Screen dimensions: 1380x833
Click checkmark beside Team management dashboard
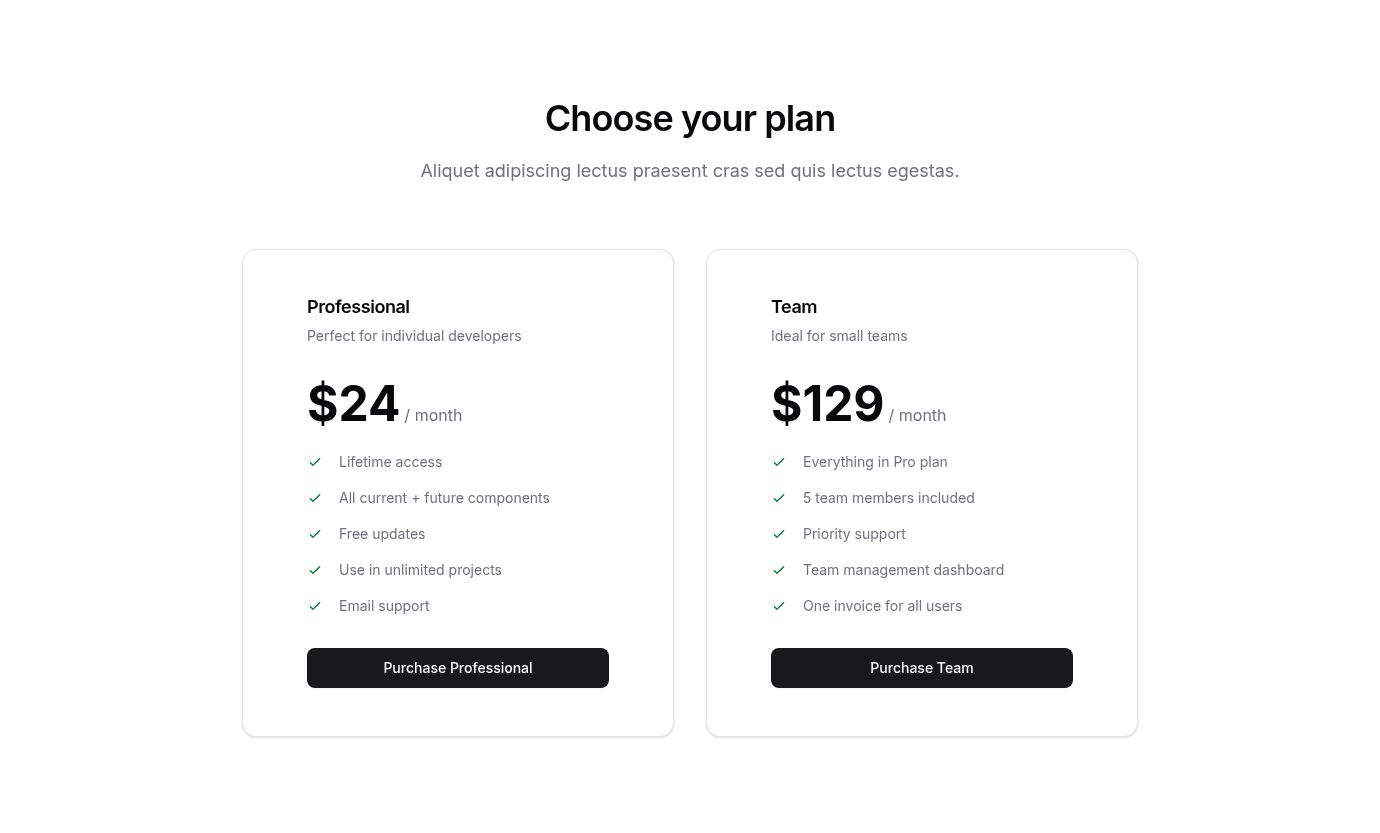pyautogui.click(x=779, y=570)
